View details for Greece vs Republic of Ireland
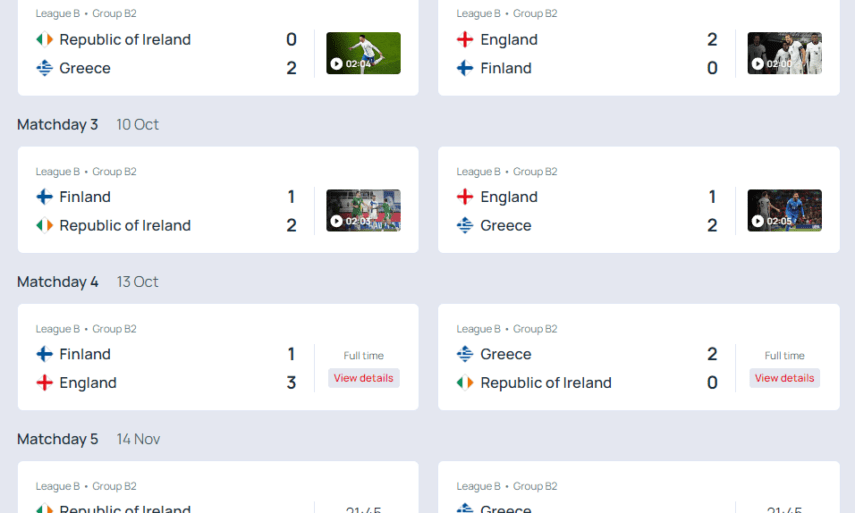855x513 pixels. [x=784, y=378]
